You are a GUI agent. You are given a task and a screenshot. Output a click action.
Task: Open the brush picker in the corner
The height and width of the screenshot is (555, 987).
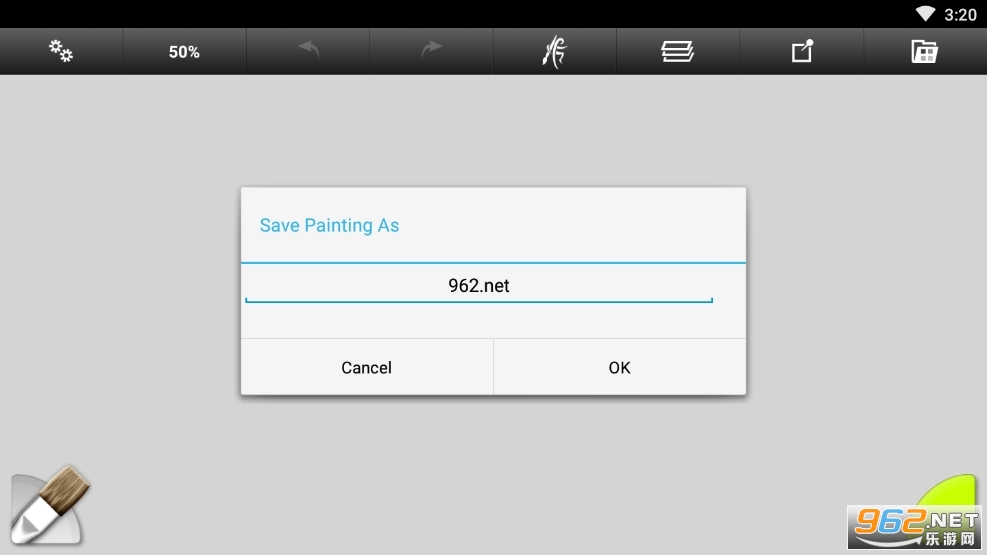pyautogui.click(x=50, y=505)
